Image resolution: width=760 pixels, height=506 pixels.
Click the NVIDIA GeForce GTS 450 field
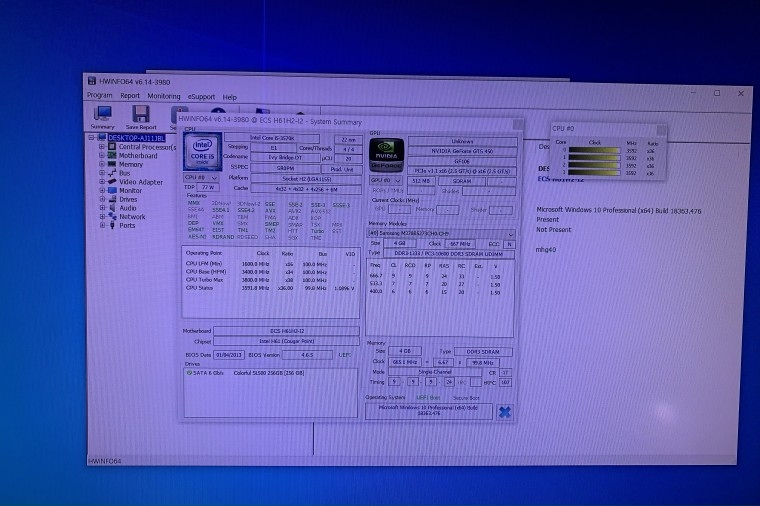click(462, 151)
